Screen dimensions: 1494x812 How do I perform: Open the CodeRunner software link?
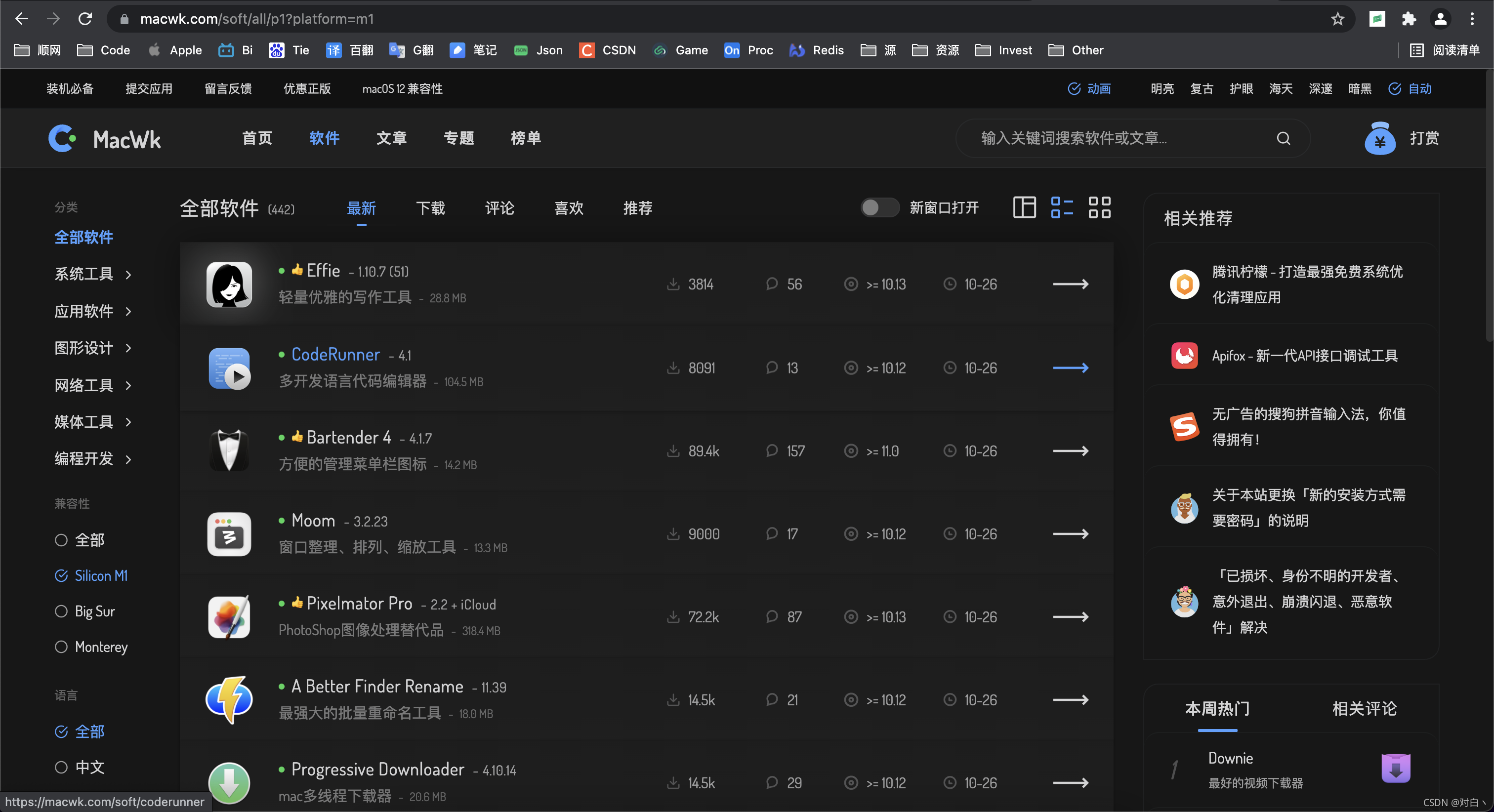click(x=335, y=354)
